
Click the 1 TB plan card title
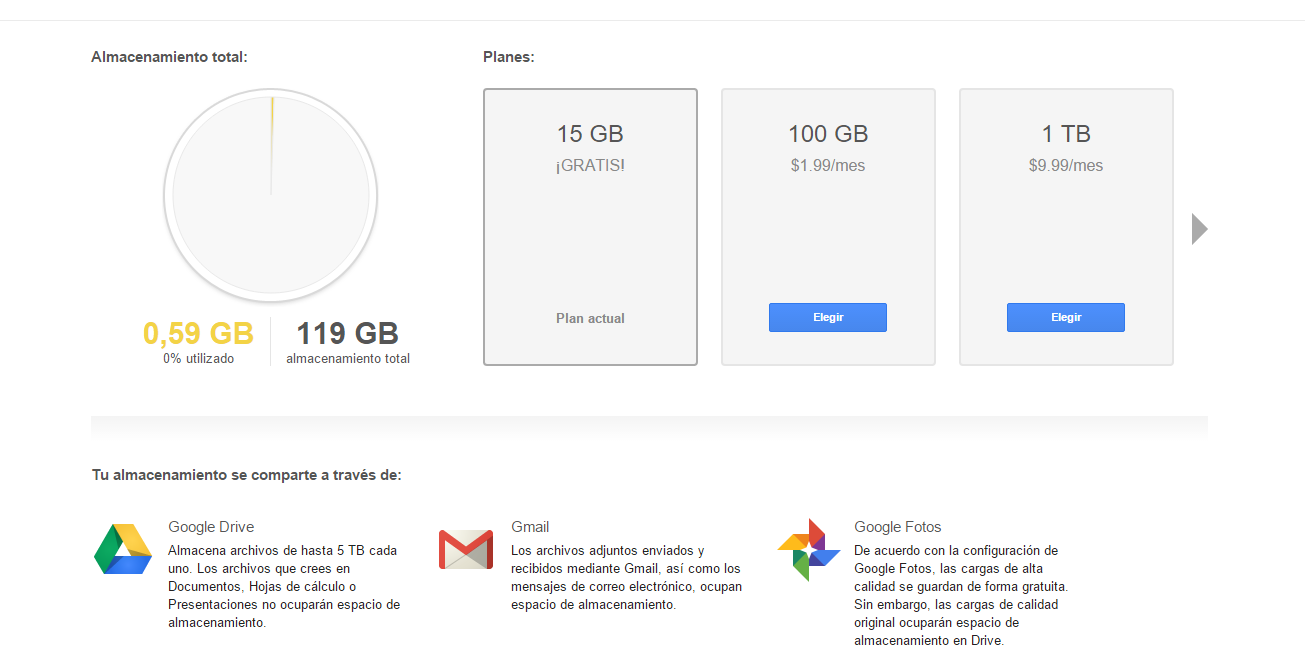click(1065, 134)
